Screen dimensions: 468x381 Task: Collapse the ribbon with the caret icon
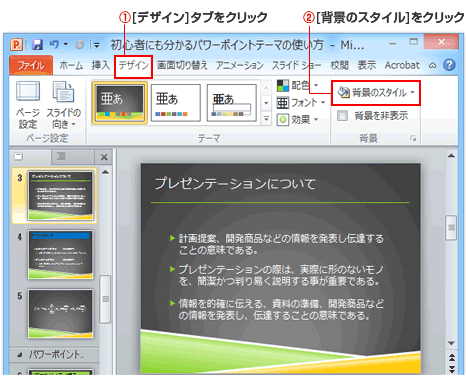click(432, 65)
